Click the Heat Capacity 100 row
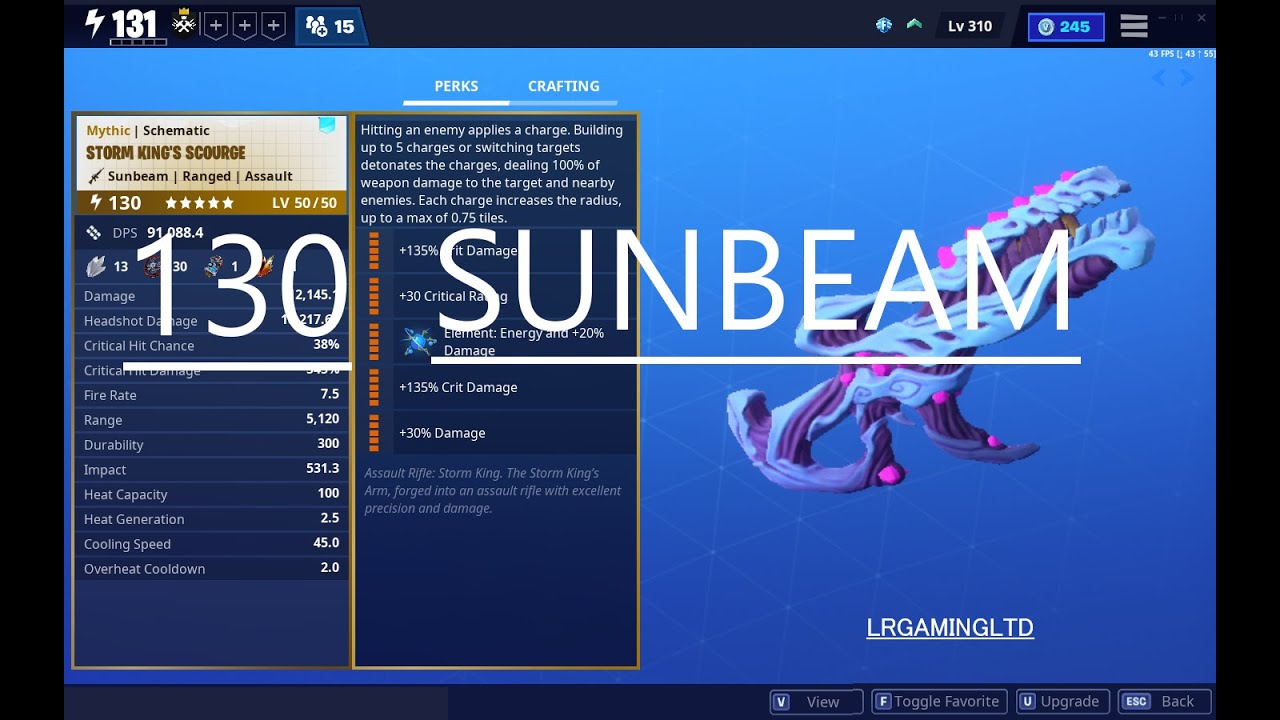Viewport: 1280px width, 720px height. (x=212, y=494)
